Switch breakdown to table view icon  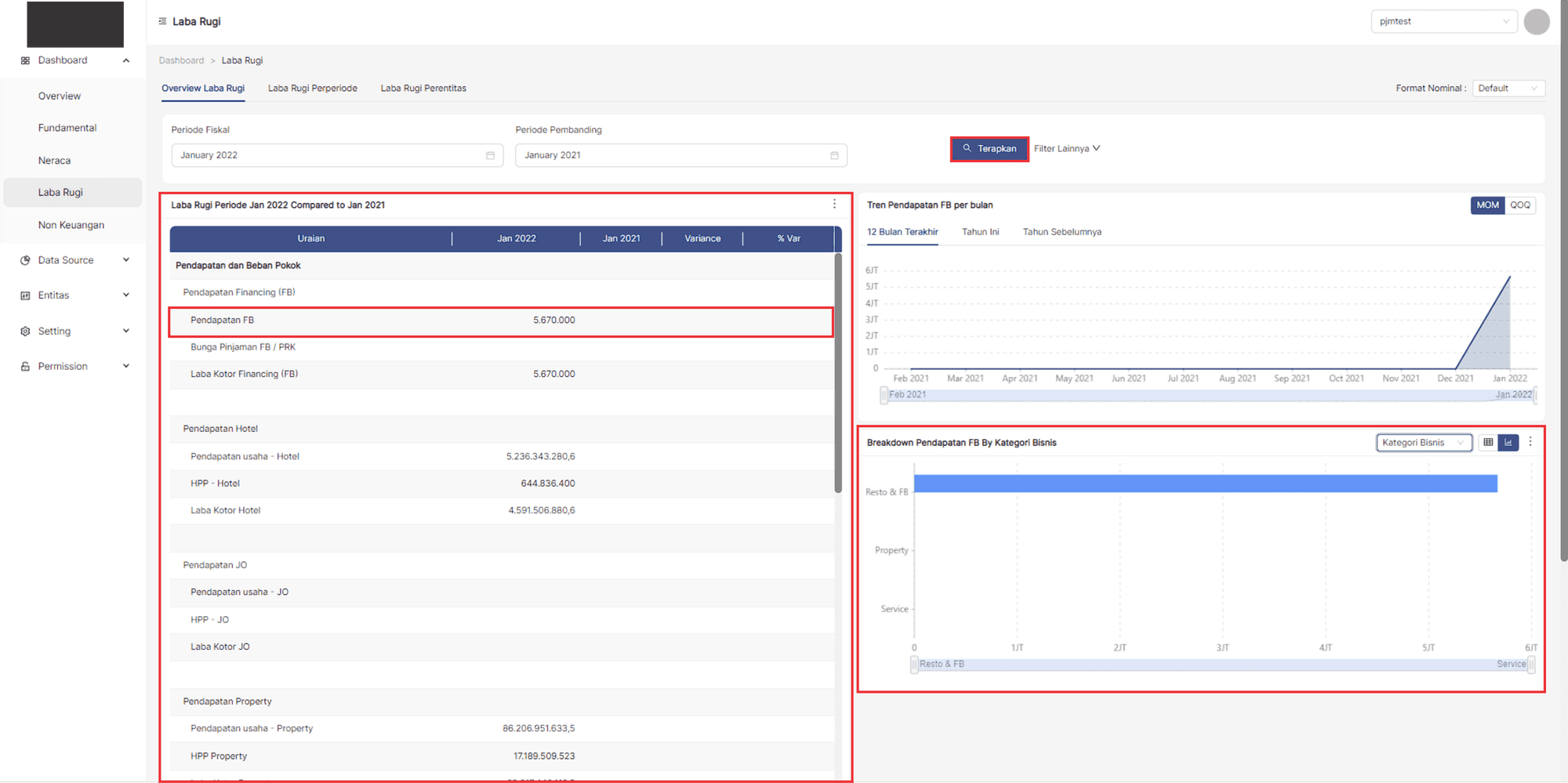click(1488, 443)
